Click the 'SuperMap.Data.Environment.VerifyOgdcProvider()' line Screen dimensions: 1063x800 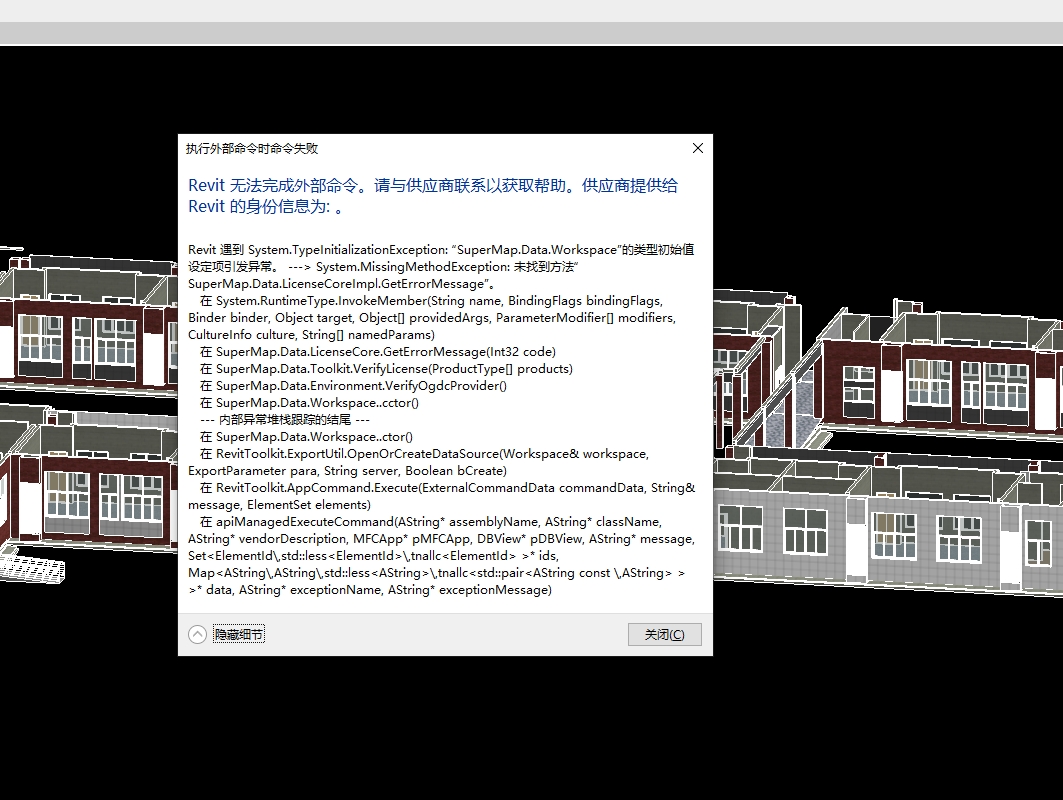353,386
